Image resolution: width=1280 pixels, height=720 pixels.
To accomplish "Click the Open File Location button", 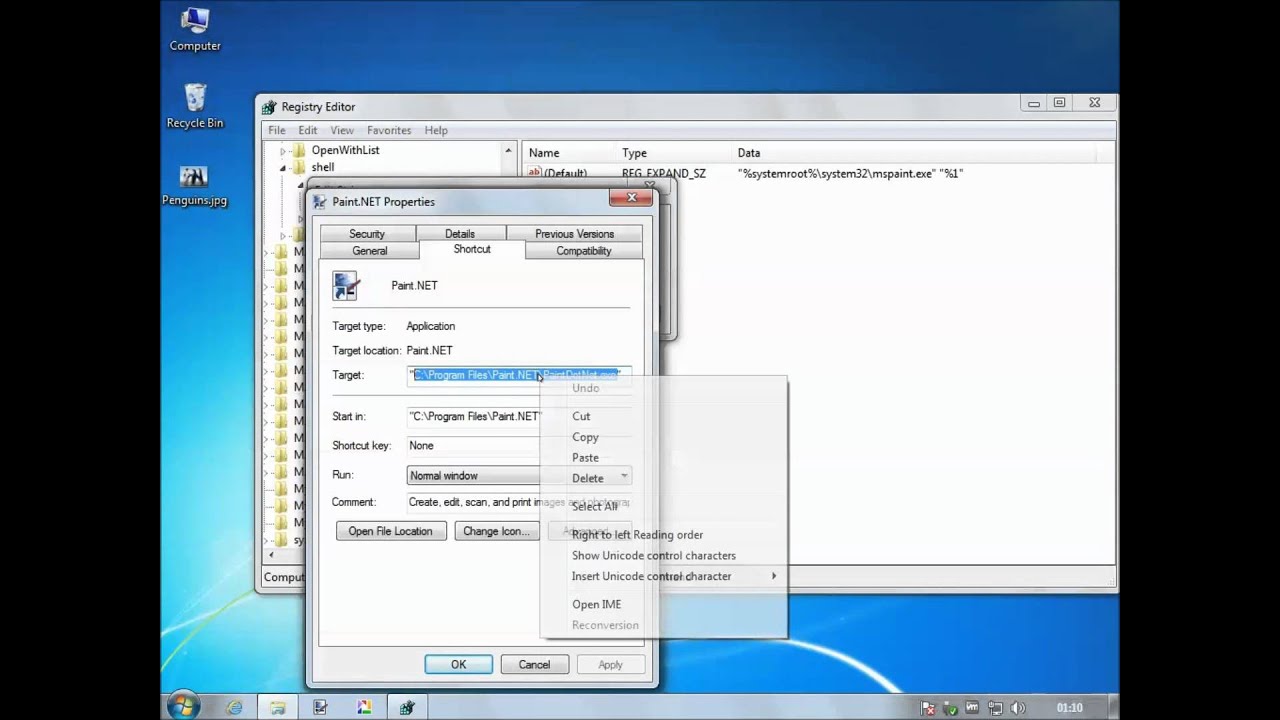I will 390,531.
